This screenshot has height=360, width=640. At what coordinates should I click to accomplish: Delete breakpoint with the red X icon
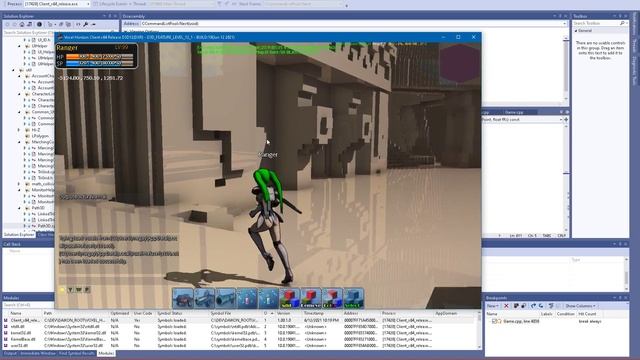coord(507,306)
